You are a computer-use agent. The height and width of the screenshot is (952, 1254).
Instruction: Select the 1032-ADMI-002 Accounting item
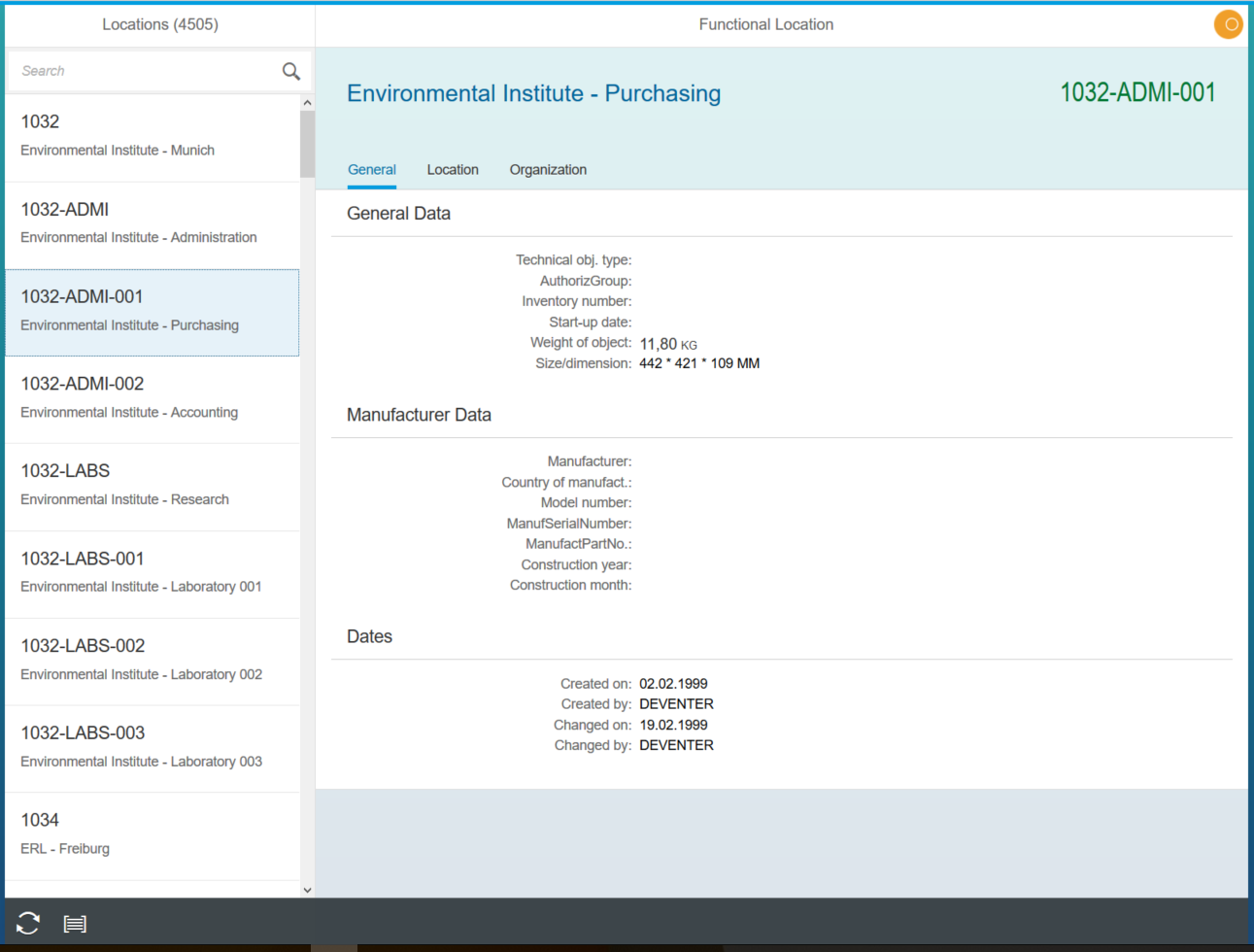[153, 398]
